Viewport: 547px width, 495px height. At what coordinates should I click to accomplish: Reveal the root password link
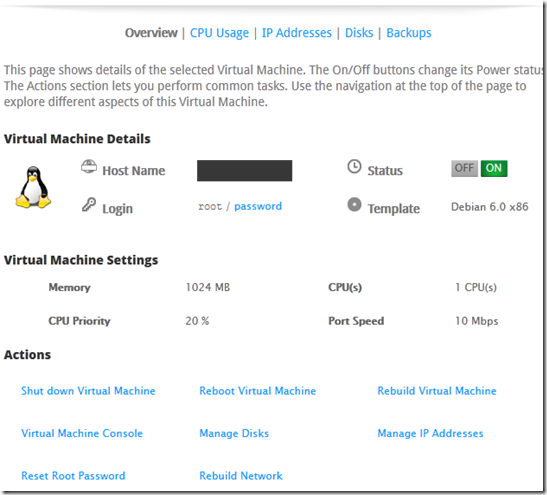click(x=258, y=206)
